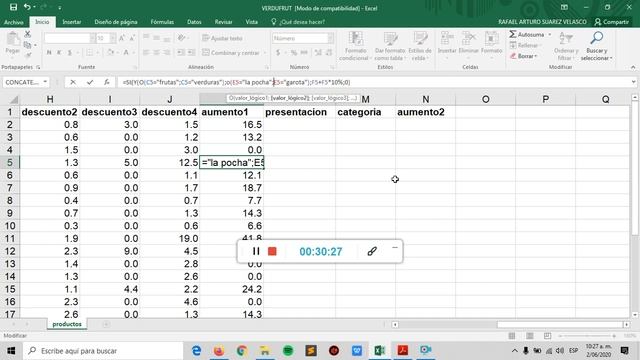Toggle underline S formatting
This screenshot has height=360, width=640.
(x=70, y=53)
